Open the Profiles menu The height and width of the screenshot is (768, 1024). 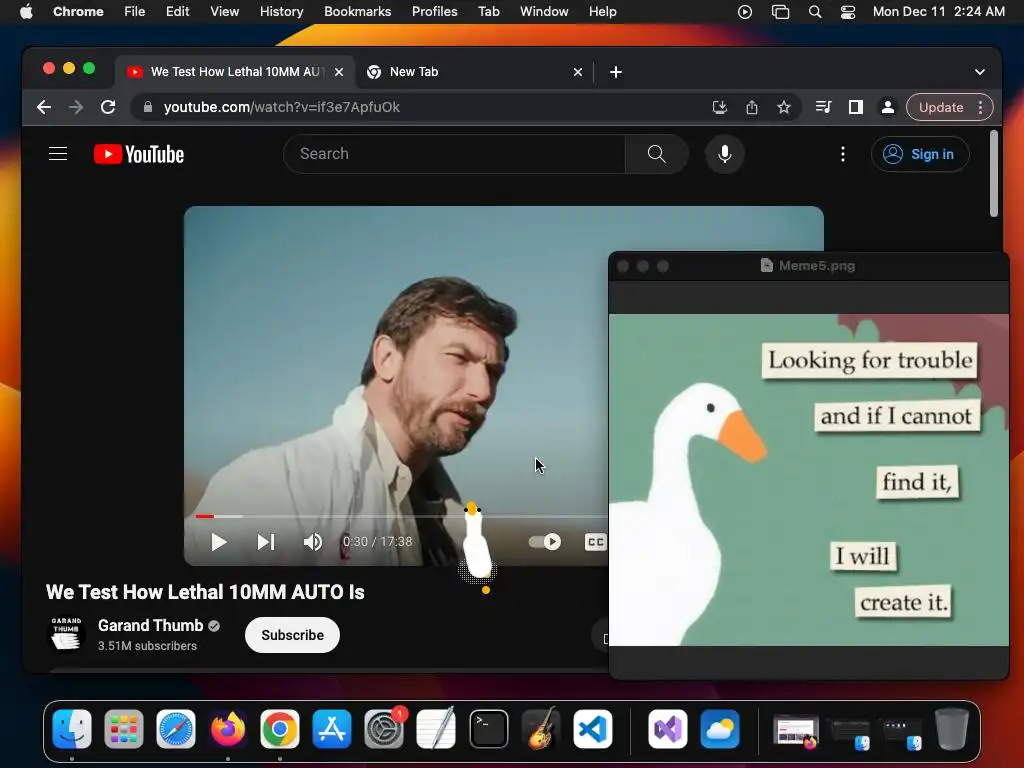tap(434, 12)
